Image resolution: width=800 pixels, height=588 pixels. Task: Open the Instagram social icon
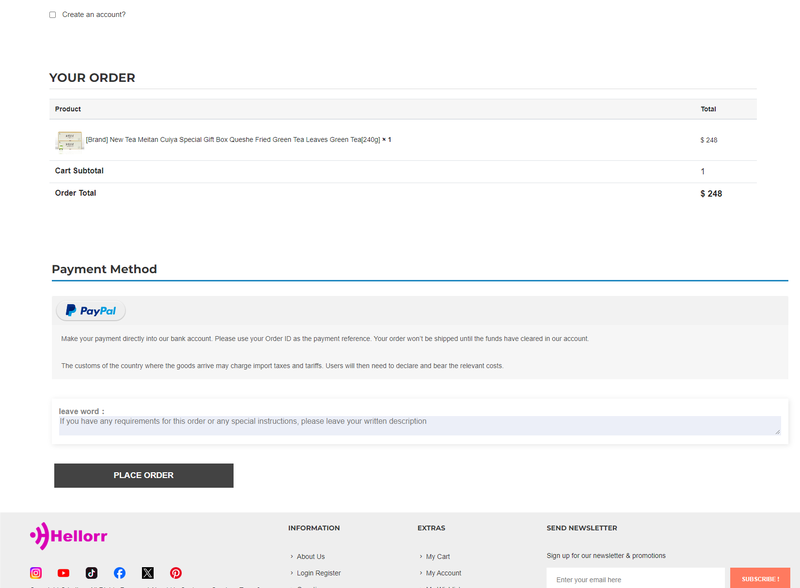click(x=36, y=573)
